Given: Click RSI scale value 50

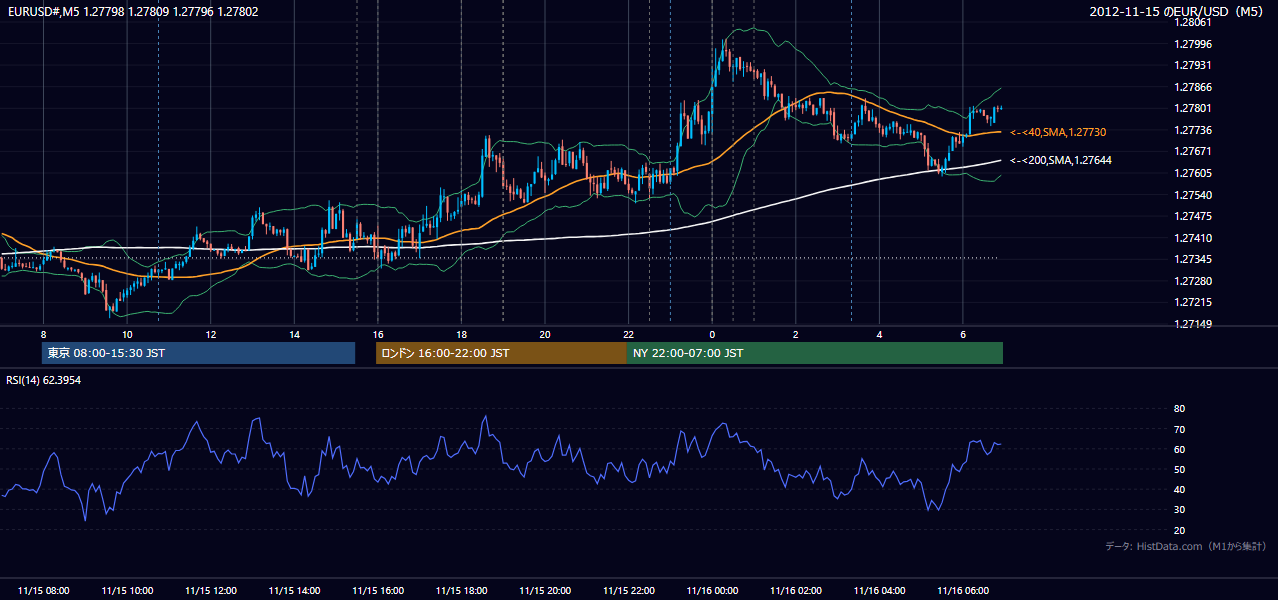Looking at the screenshot, I should point(1179,469).
